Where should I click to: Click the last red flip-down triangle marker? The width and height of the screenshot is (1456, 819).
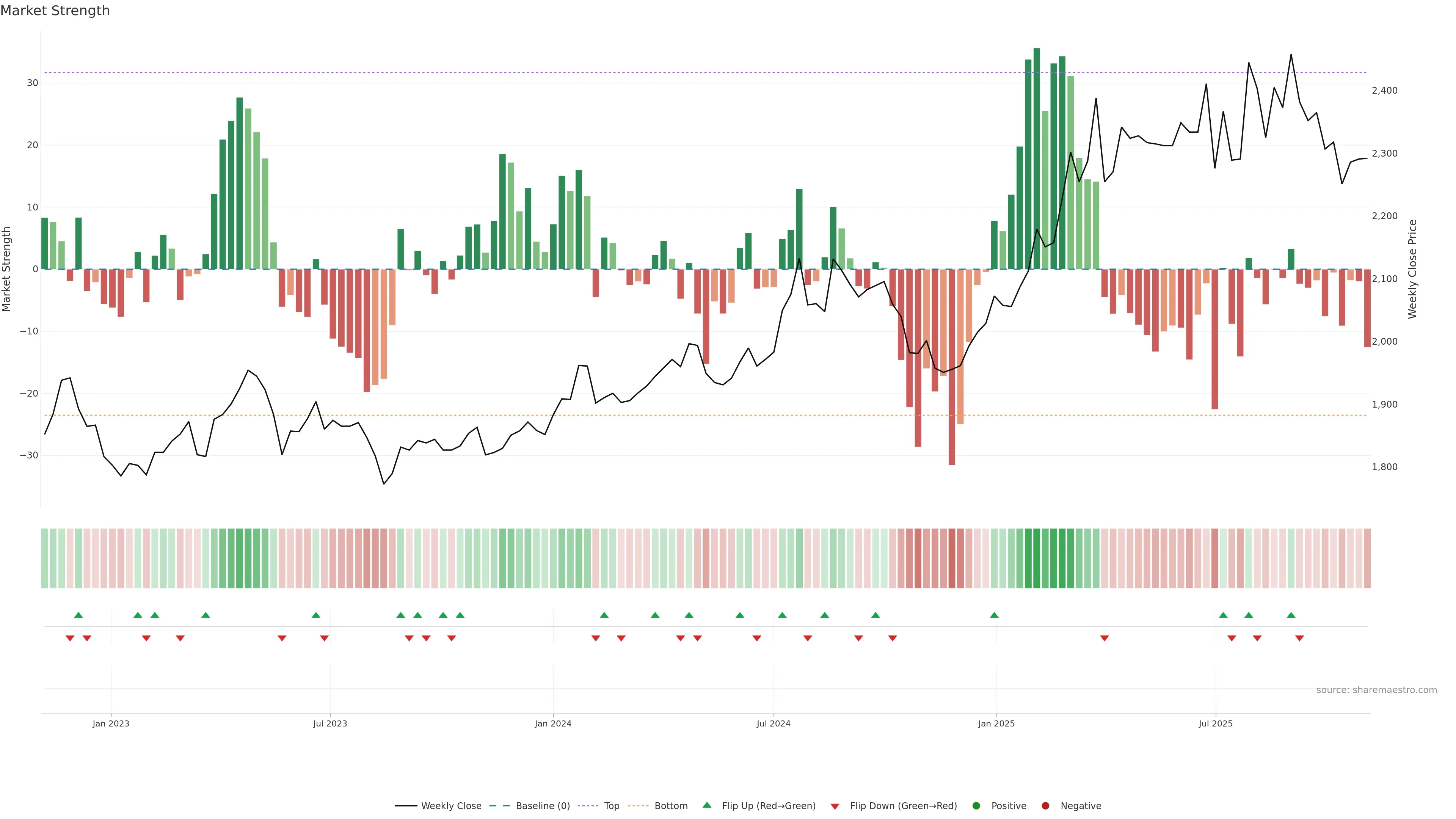click(1299, 638)
